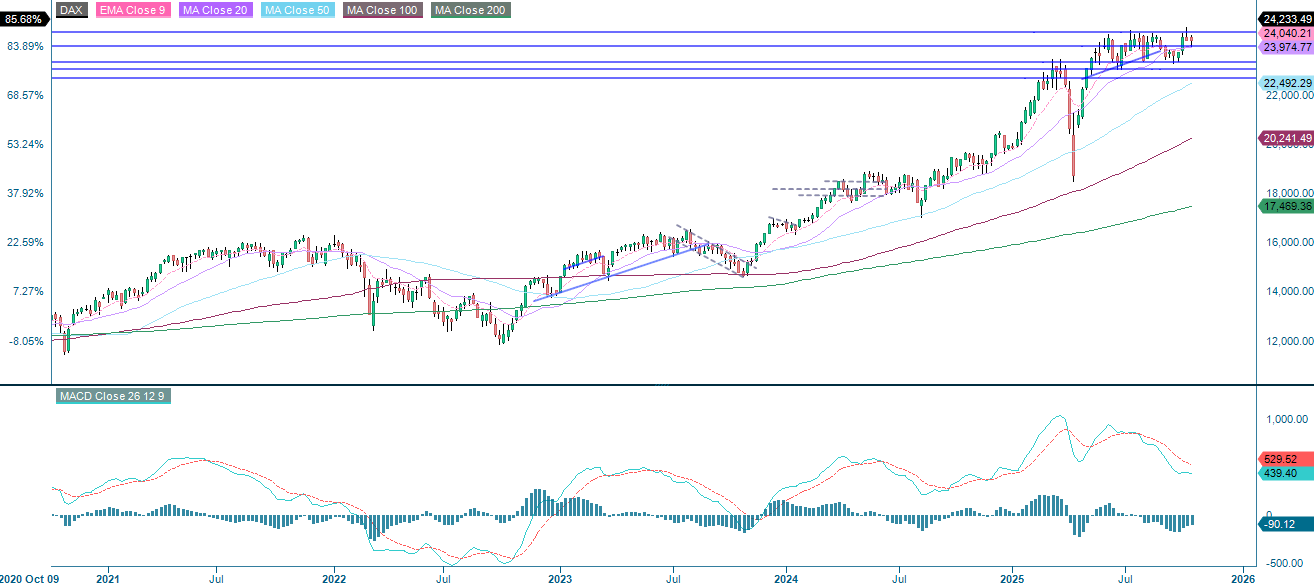Open the MACD Close 26 12 9 label

[111, 395]
